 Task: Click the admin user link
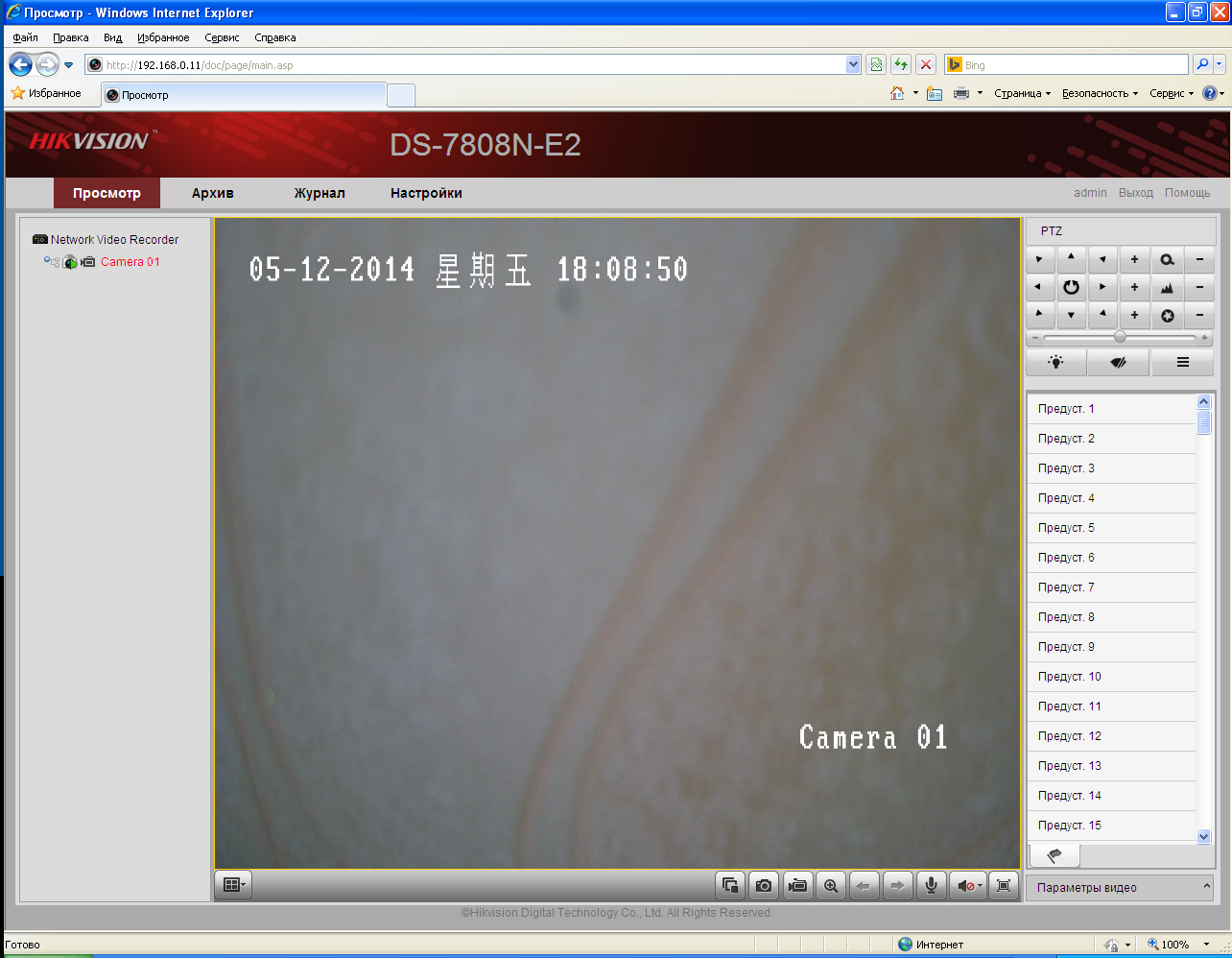tap(1090, 193)
